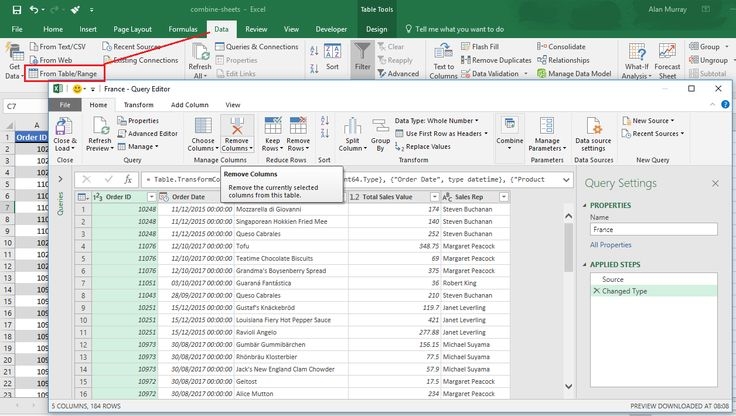
Task: Open the All Properties link
Action: [x=610, y=245]
